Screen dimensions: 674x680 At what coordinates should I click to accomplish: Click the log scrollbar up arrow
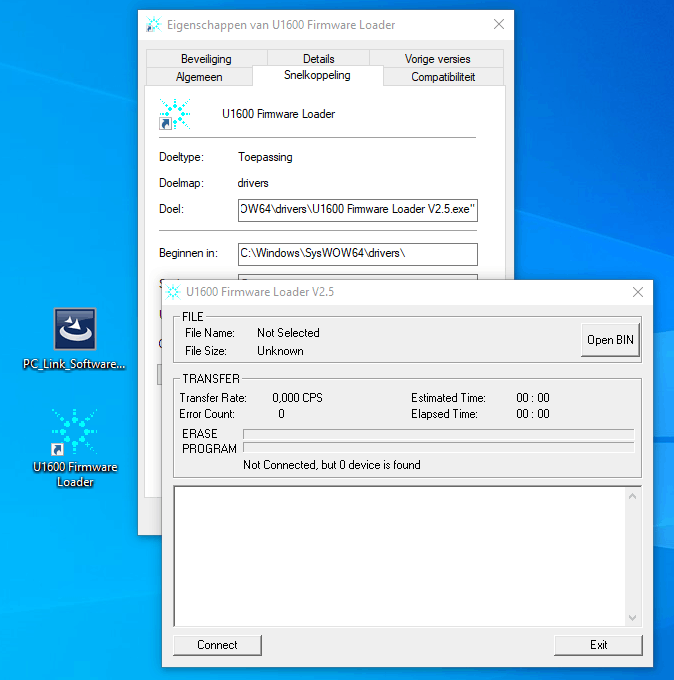[x=632, y=496]
